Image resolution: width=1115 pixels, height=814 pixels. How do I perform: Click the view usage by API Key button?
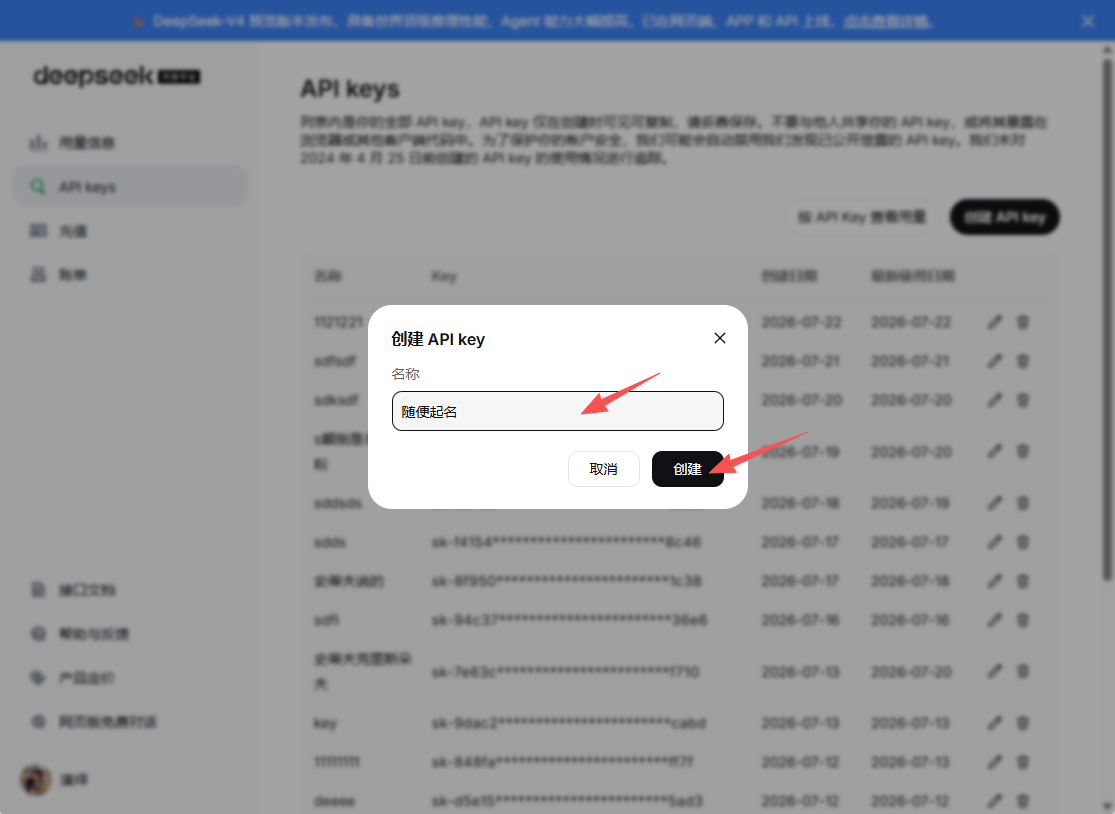pyautogui.click(x=862, y=217)
